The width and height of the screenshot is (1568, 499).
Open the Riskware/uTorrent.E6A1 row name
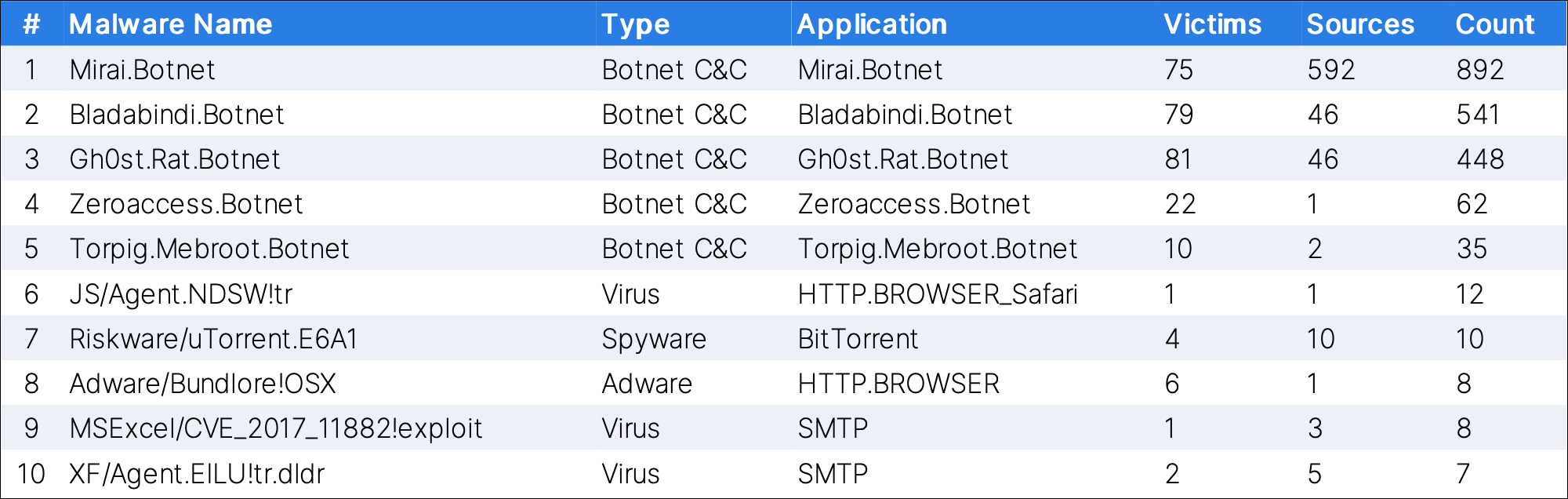click(x=214, y=339)
